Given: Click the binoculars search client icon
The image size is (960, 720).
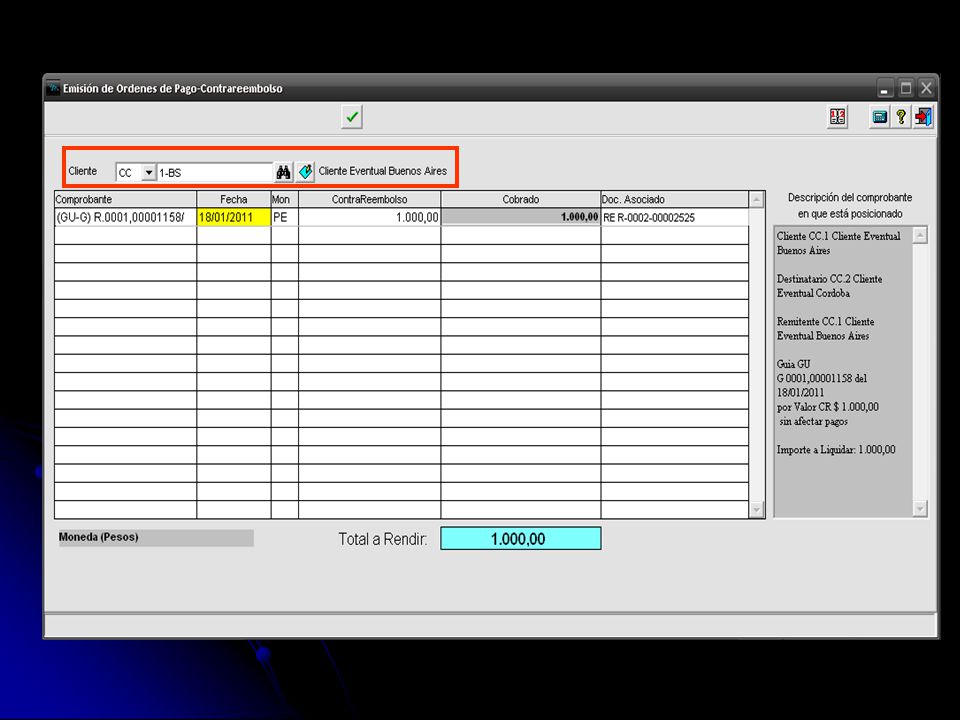Looking at the screenshot, I should (283, 172).
